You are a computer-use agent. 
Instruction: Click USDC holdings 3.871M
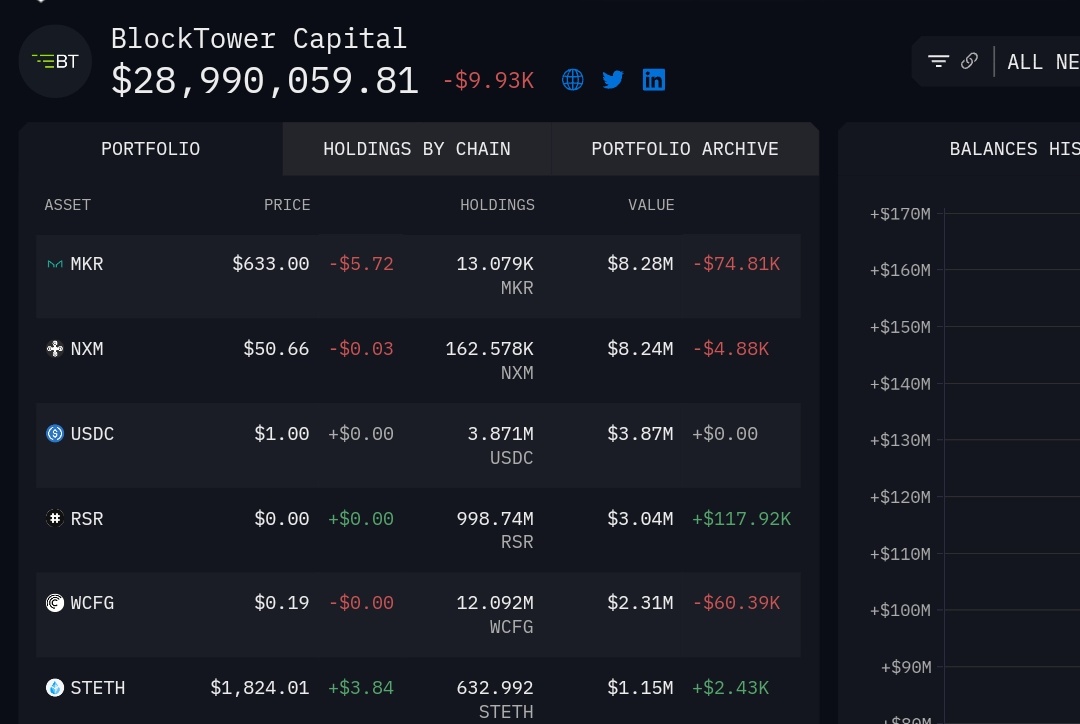click(500, 433)
